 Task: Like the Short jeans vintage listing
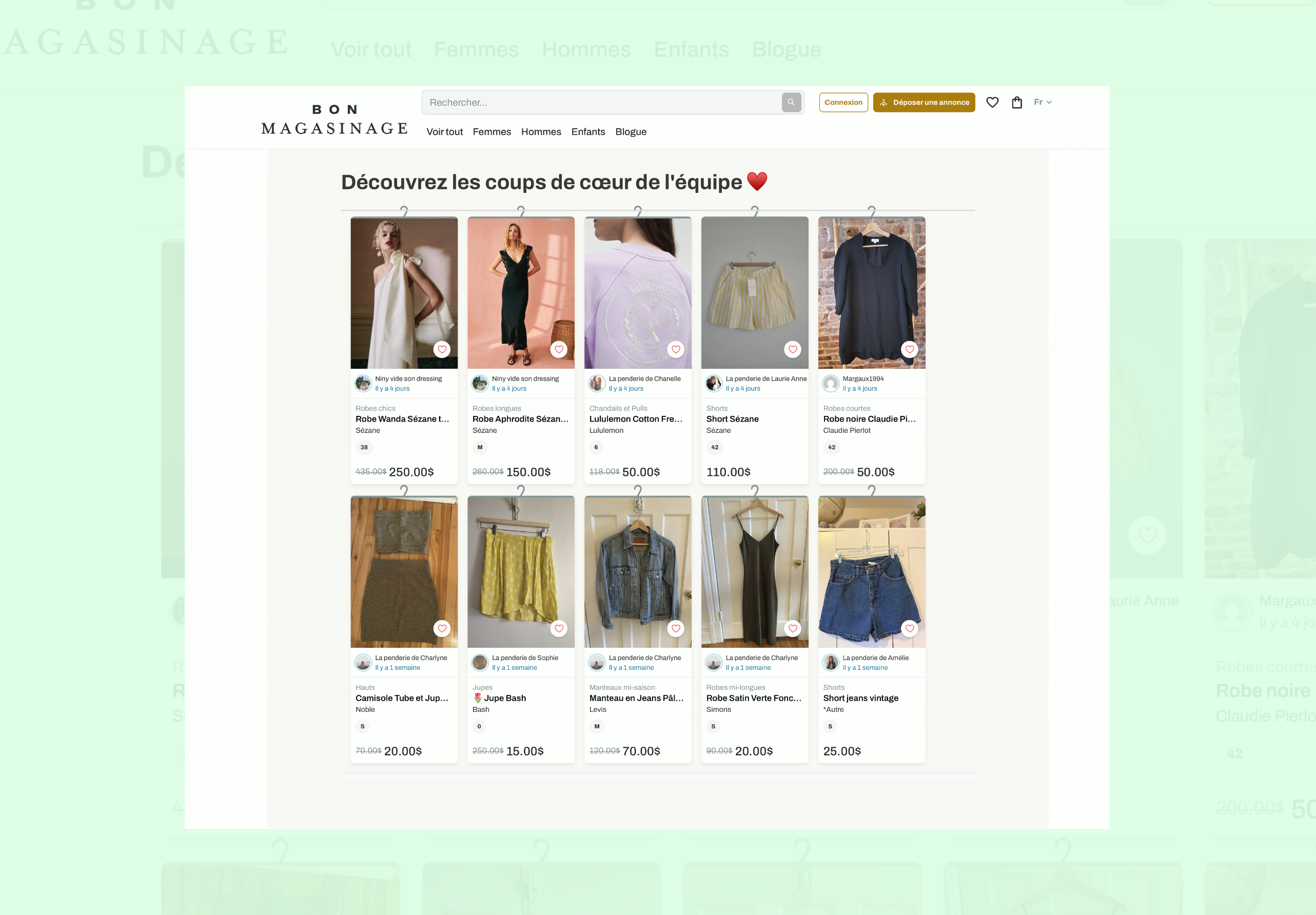(x=910, y=628)
